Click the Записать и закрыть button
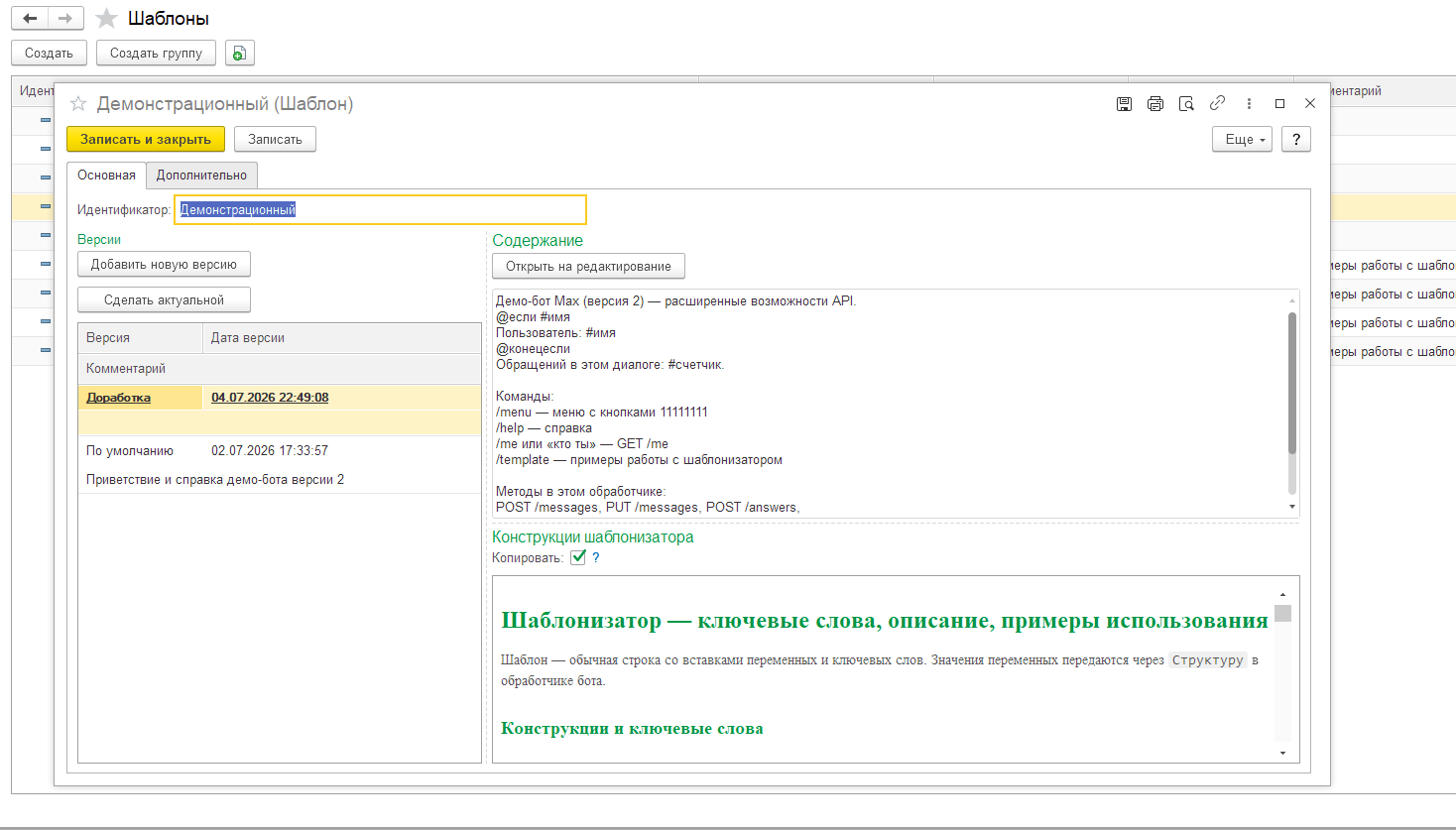Viewport: 1456px width, 830px height. pos(146,140)
